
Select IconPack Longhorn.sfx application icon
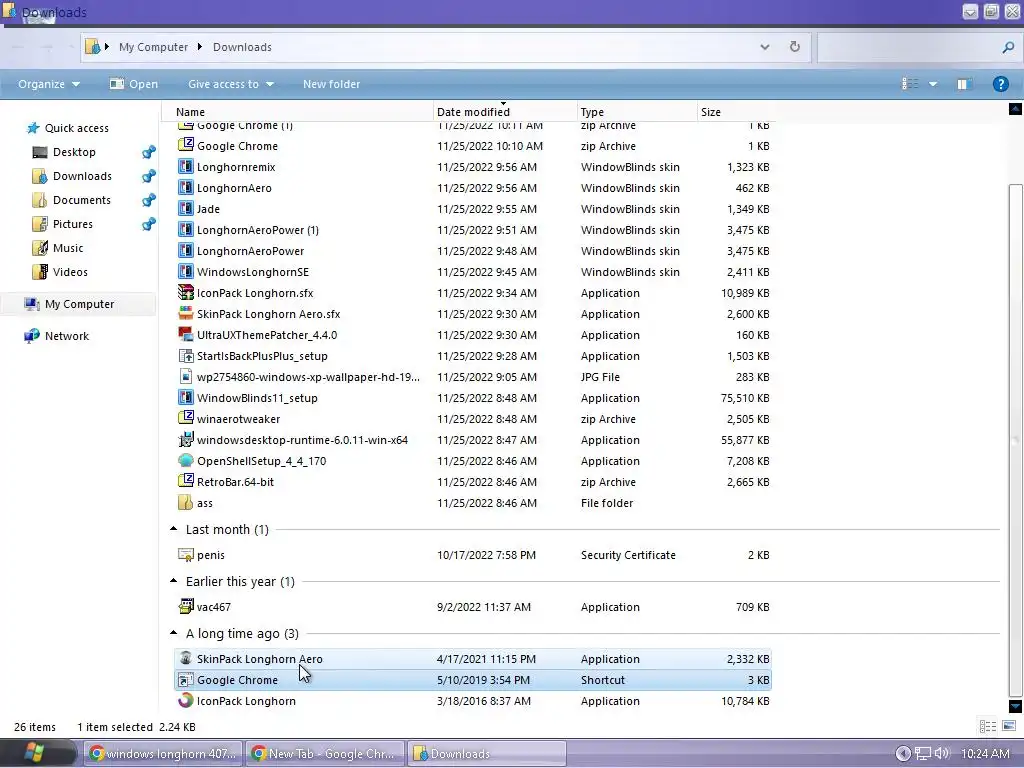pyautogui.click(x=185, y=293)
